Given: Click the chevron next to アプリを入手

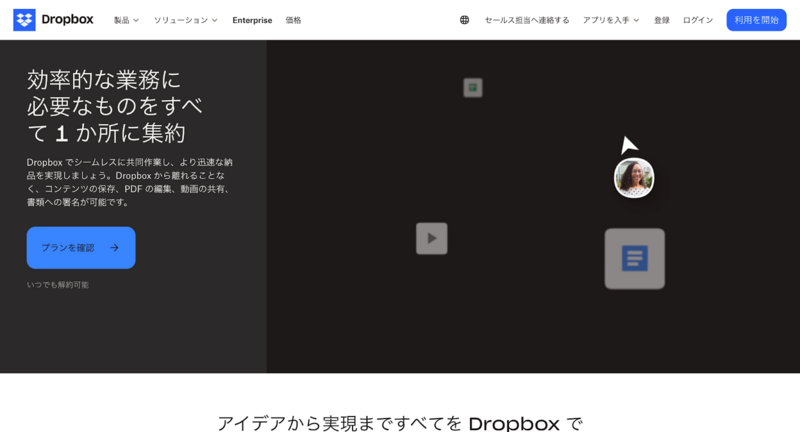Looking at the screenshot, I should 636,20.
